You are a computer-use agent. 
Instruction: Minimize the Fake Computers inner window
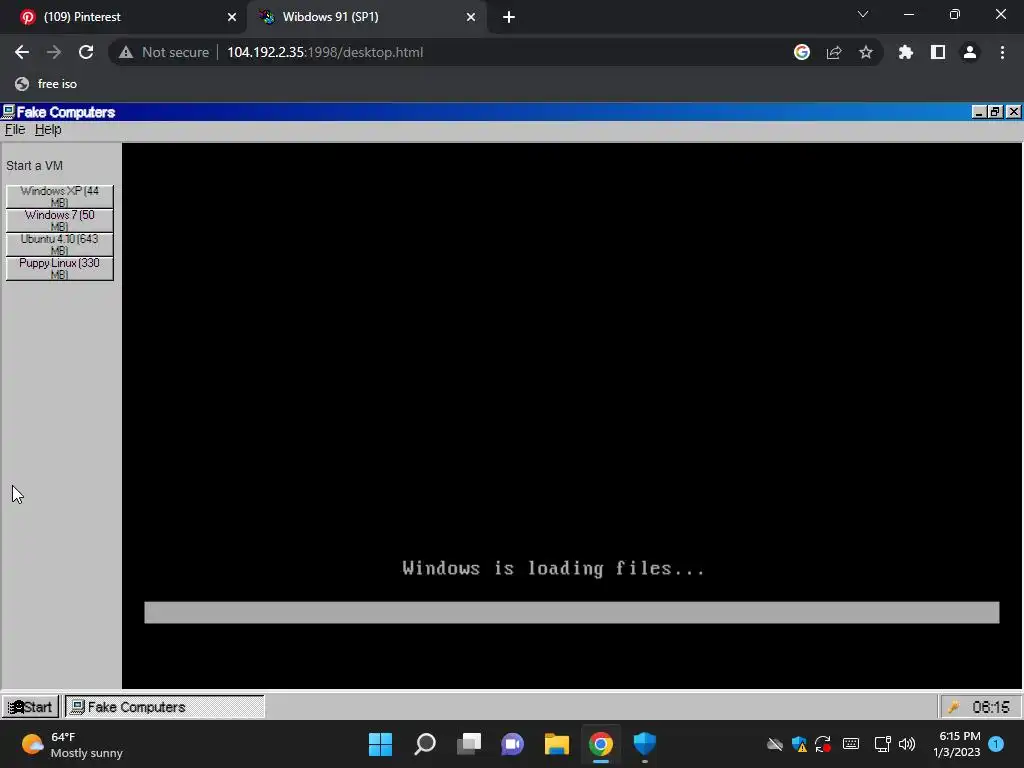[x=978, y=112]
